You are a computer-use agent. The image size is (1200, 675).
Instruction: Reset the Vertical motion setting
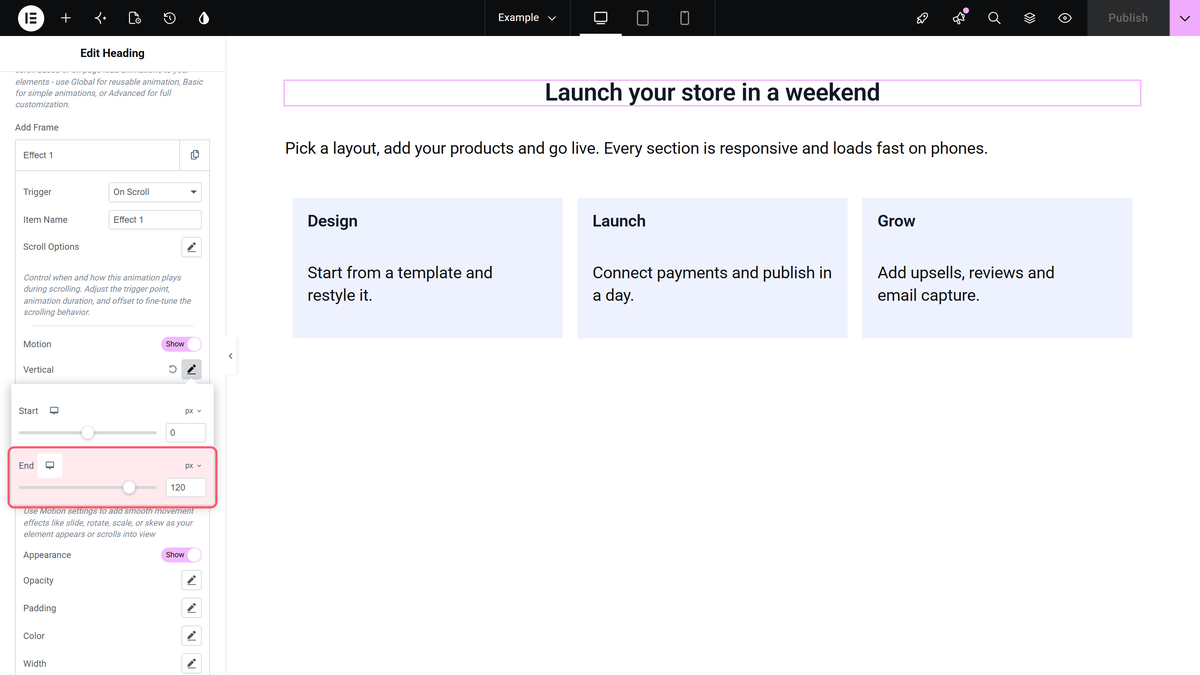pos(172,370)
